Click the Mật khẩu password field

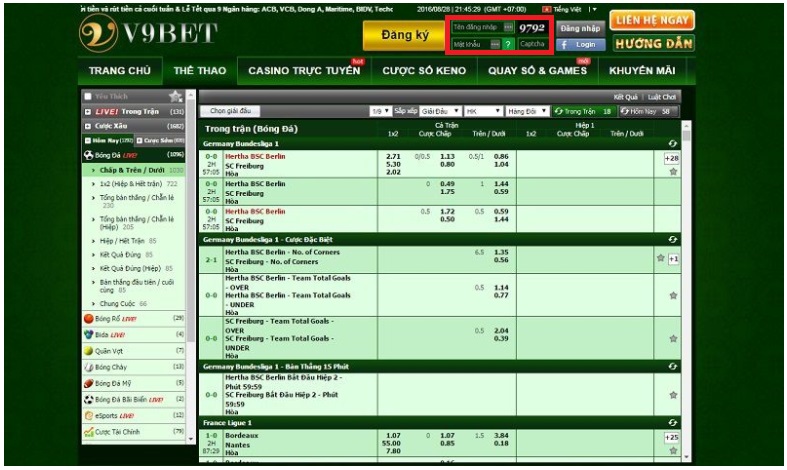[476, 44]
